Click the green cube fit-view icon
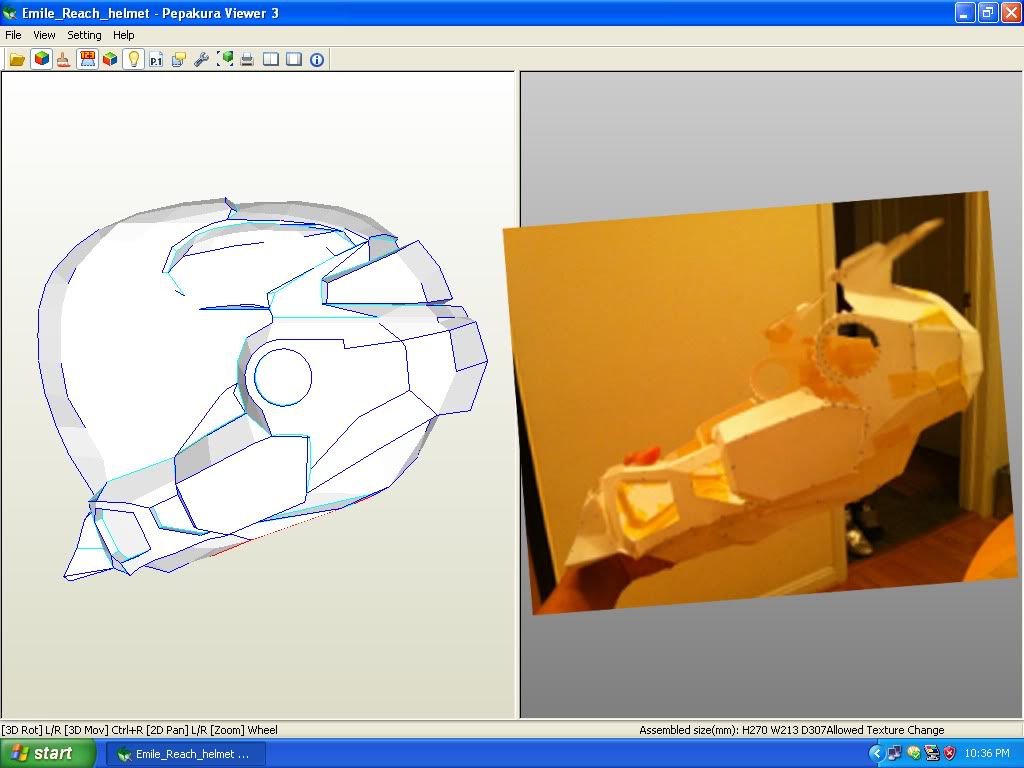 (x=225, y=59)
